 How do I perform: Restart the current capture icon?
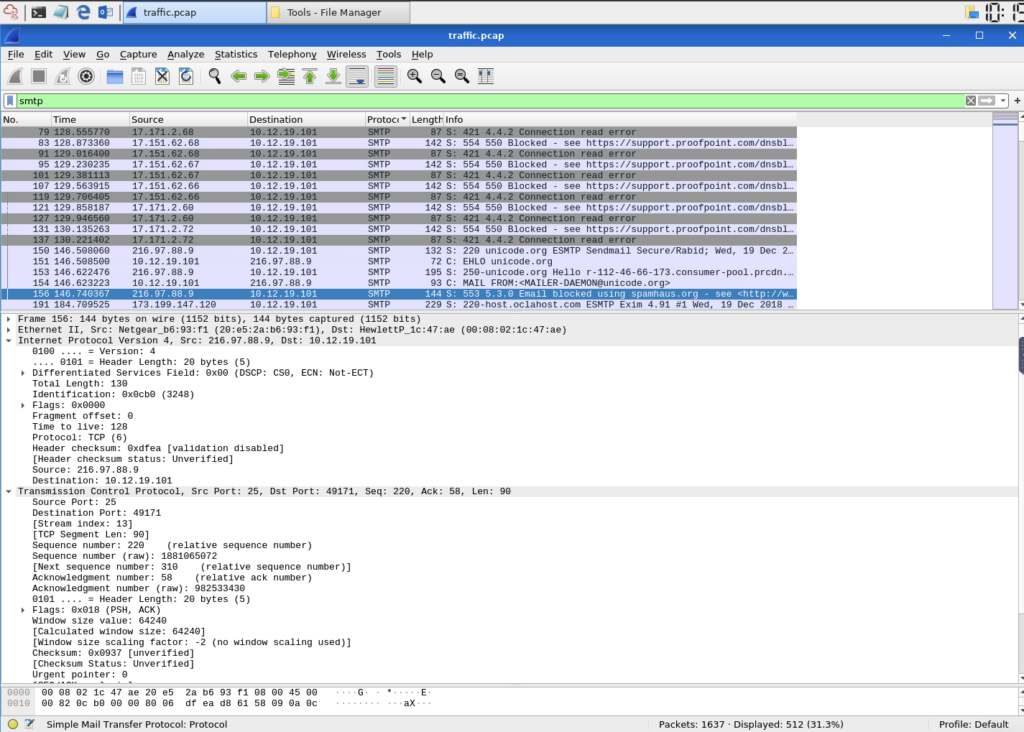point(62,76)
